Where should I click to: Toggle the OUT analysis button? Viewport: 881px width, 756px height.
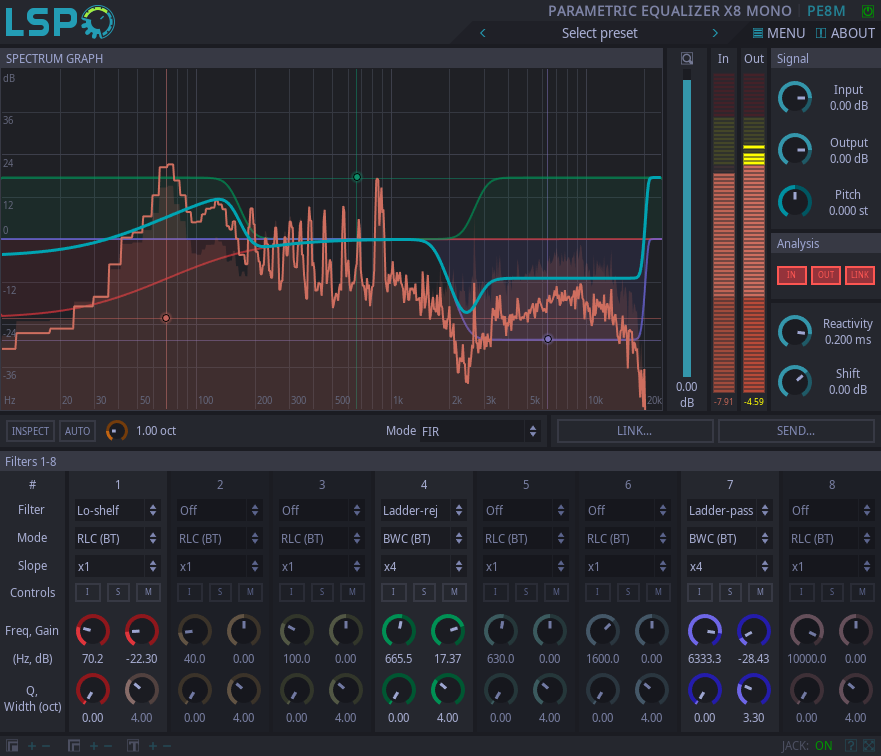click(x=825, y=275)
